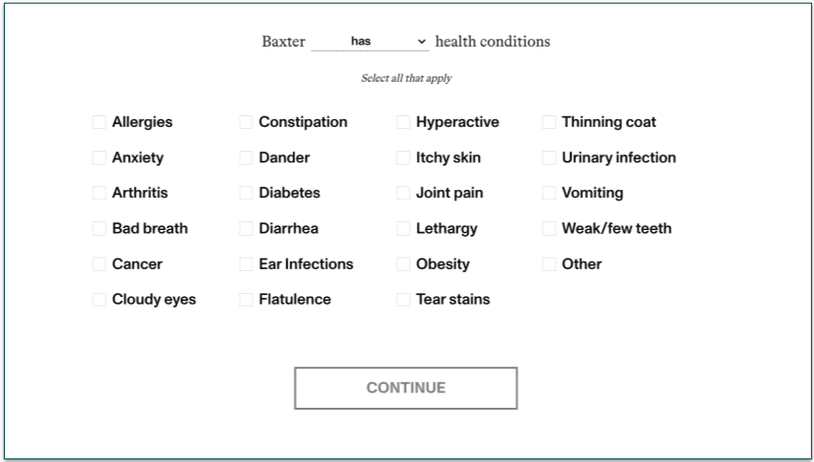Select the Anxiety condition checkbox
814x462 pixels.
pyautogui.click(x=99, y=158)
